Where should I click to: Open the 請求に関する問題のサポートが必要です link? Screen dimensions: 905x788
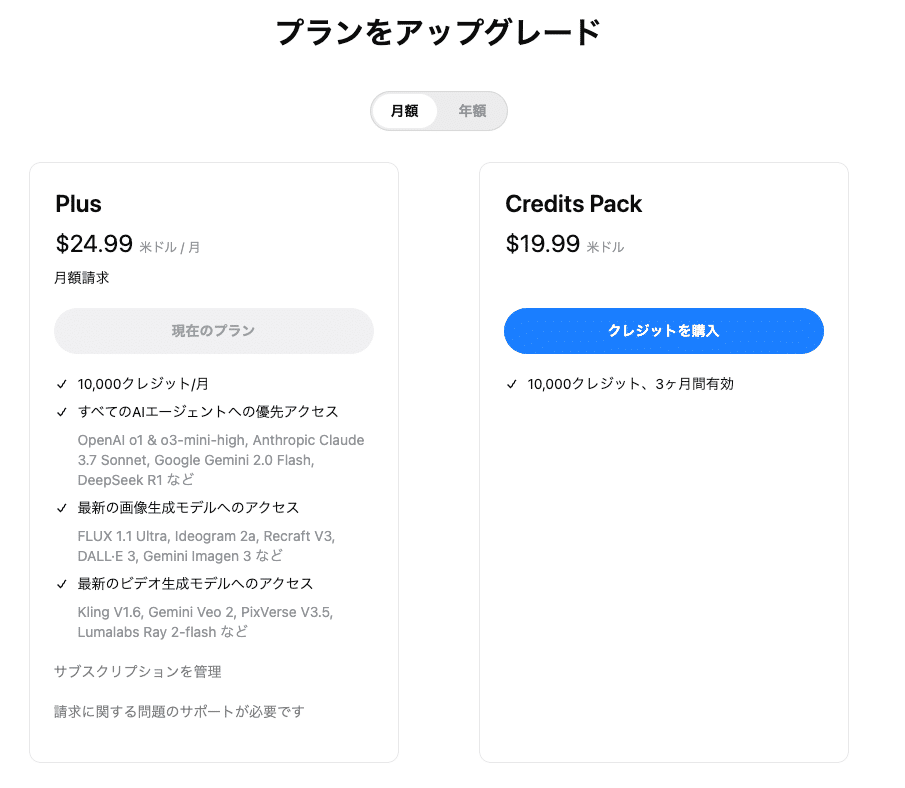click(x=179, y=712)
